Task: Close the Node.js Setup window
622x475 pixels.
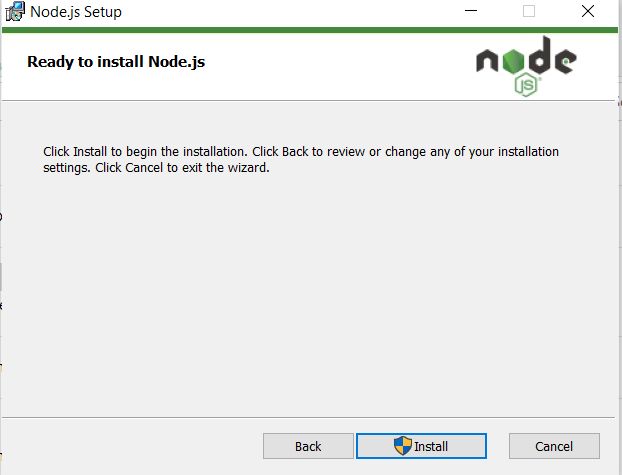Action: [588, 11]
